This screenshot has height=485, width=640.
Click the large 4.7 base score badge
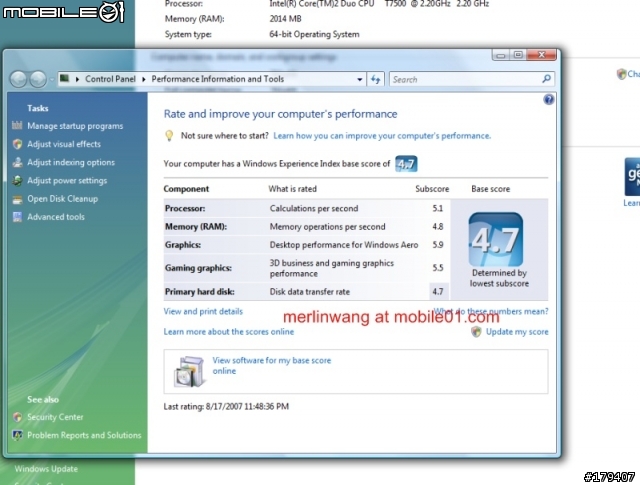(496, 240)
